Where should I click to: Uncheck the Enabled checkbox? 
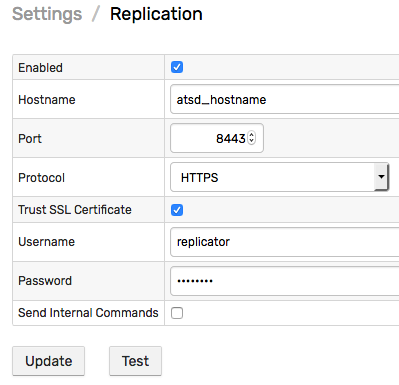point(177,67)
